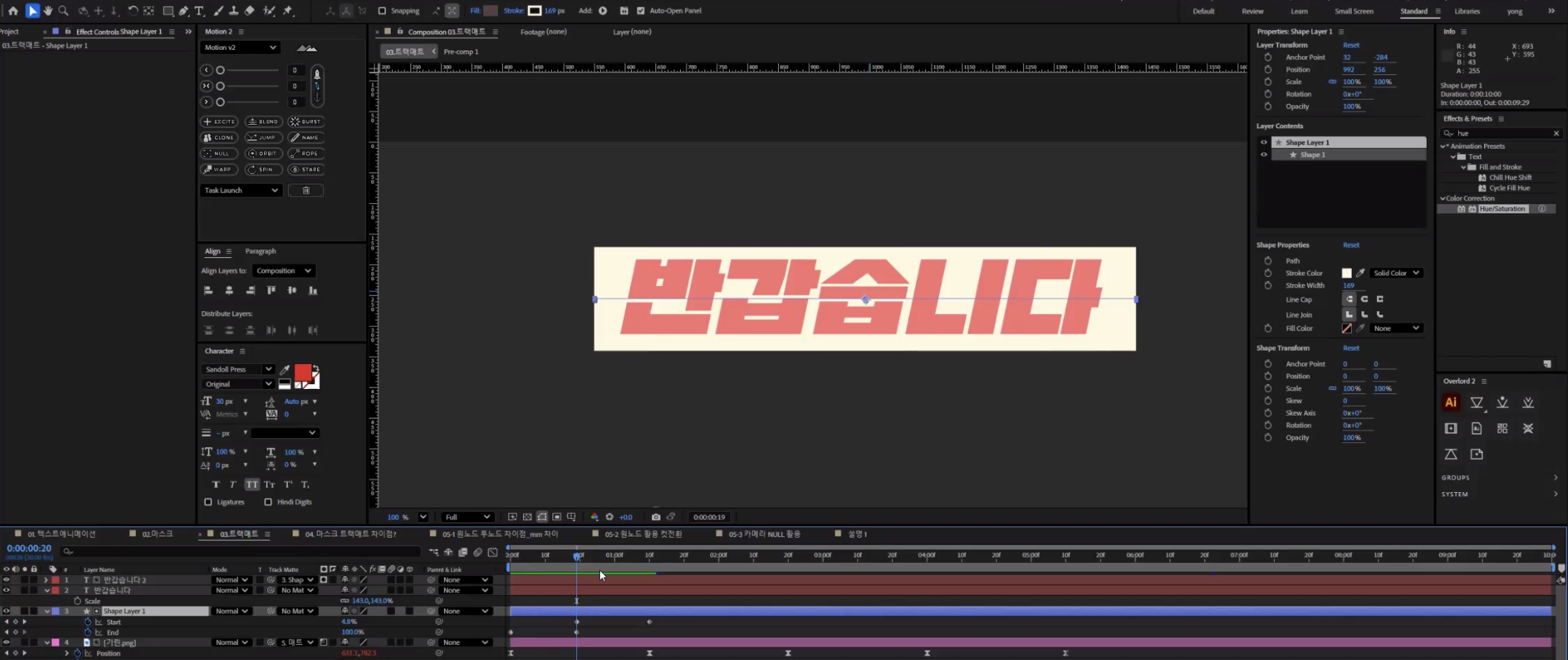This screenshot has width=1568, height=660.
Task: Select the Rectangle shape tool
Action: pyautogui.click(x=168, y=11)
